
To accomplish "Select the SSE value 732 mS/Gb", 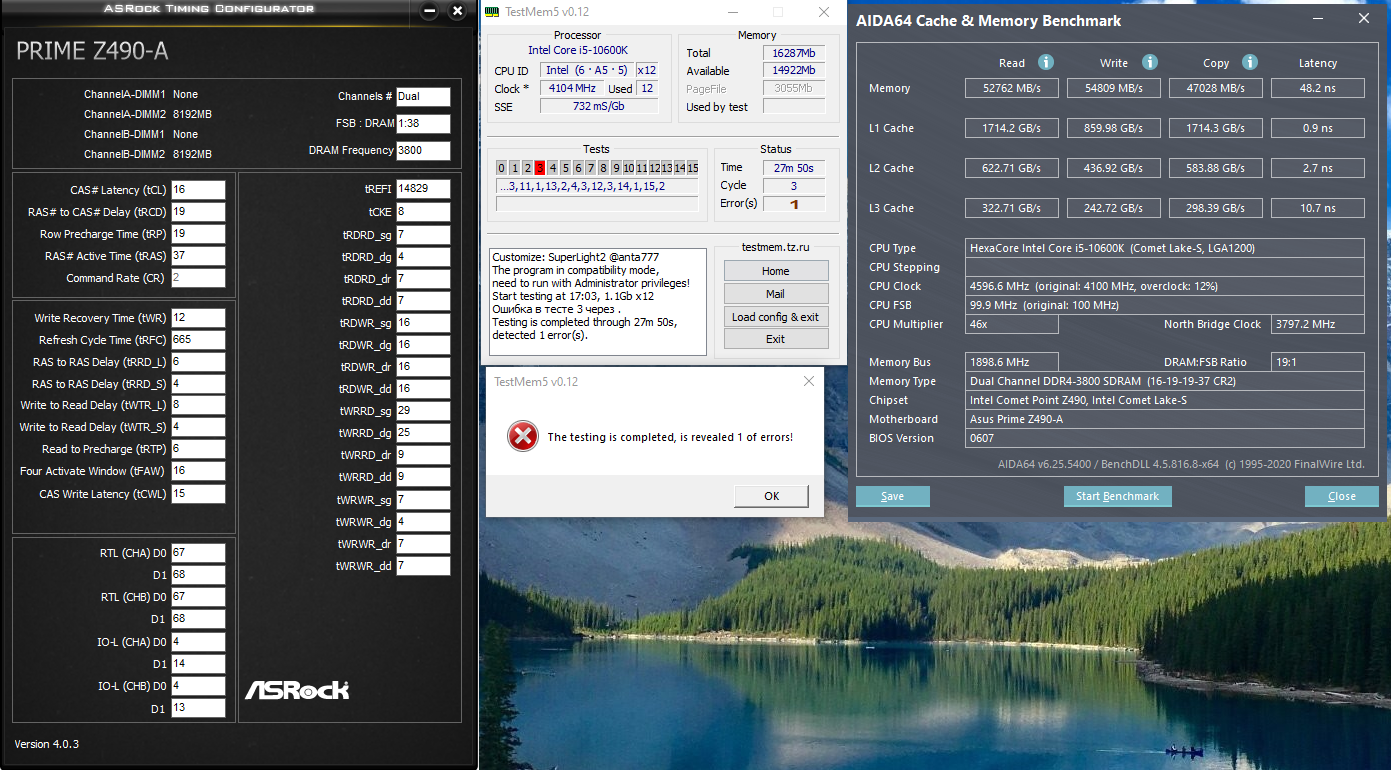I will click(x=598, y=106).
